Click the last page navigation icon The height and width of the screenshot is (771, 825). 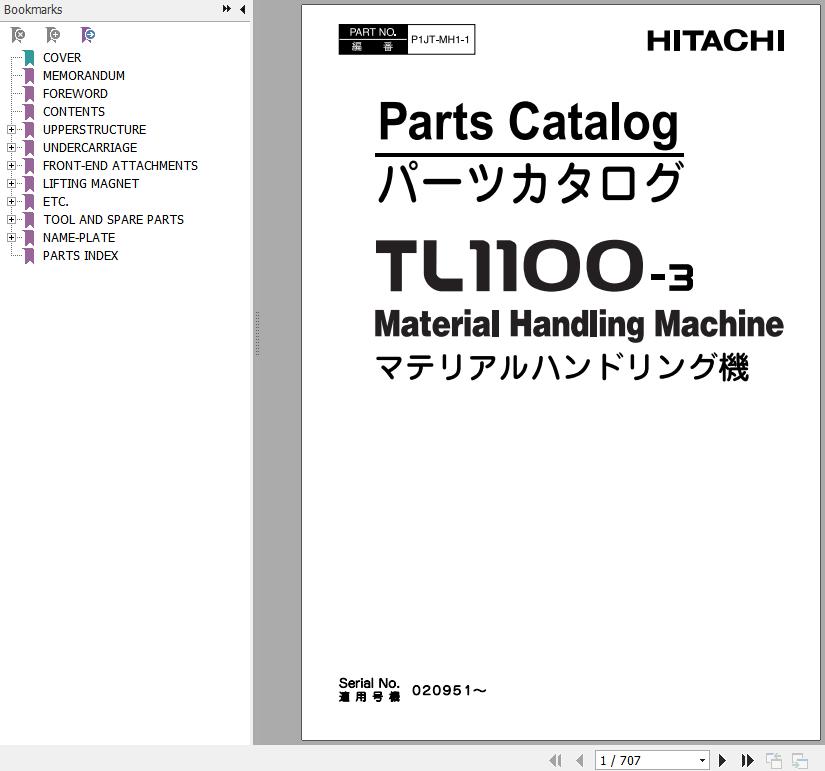[747, 760]
